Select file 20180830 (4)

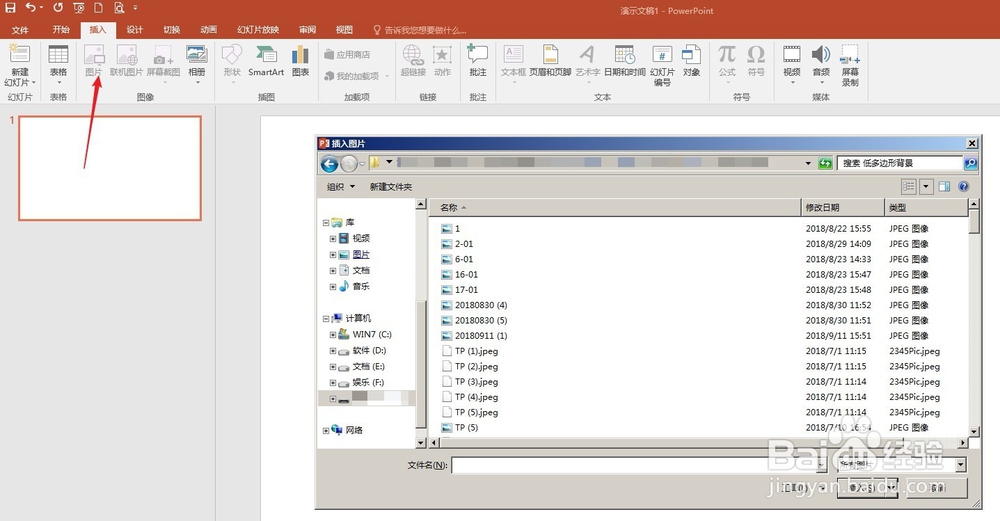pyautogui.click(x=481, y=305)
